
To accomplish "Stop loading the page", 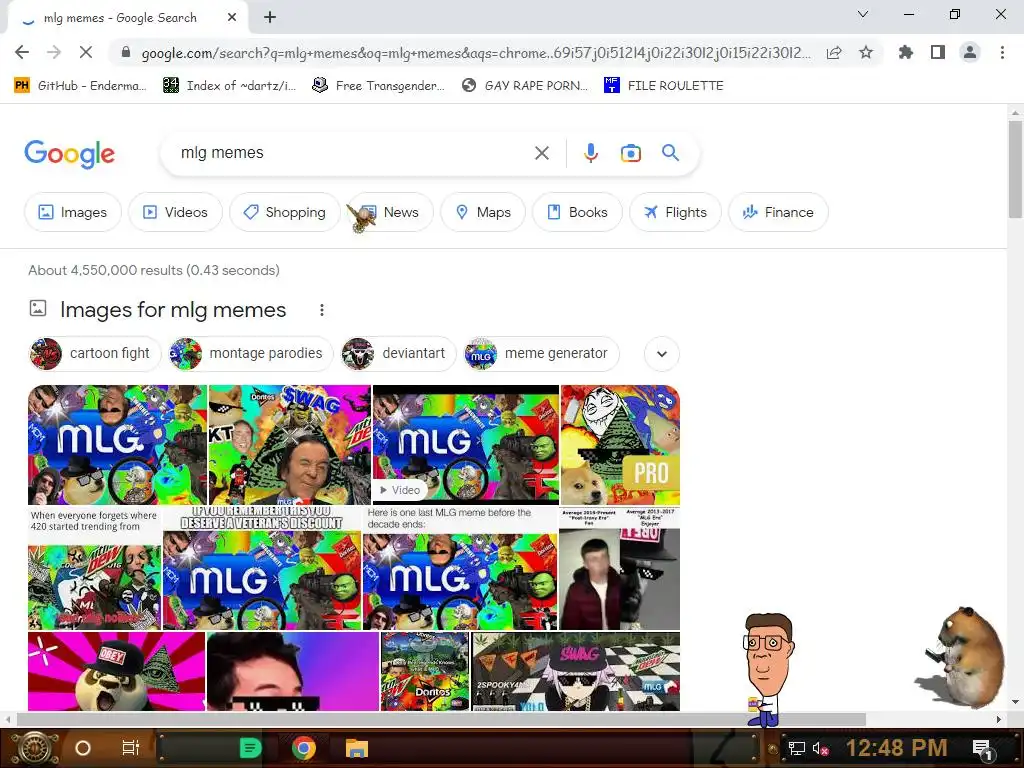I will tap(86, 52).
